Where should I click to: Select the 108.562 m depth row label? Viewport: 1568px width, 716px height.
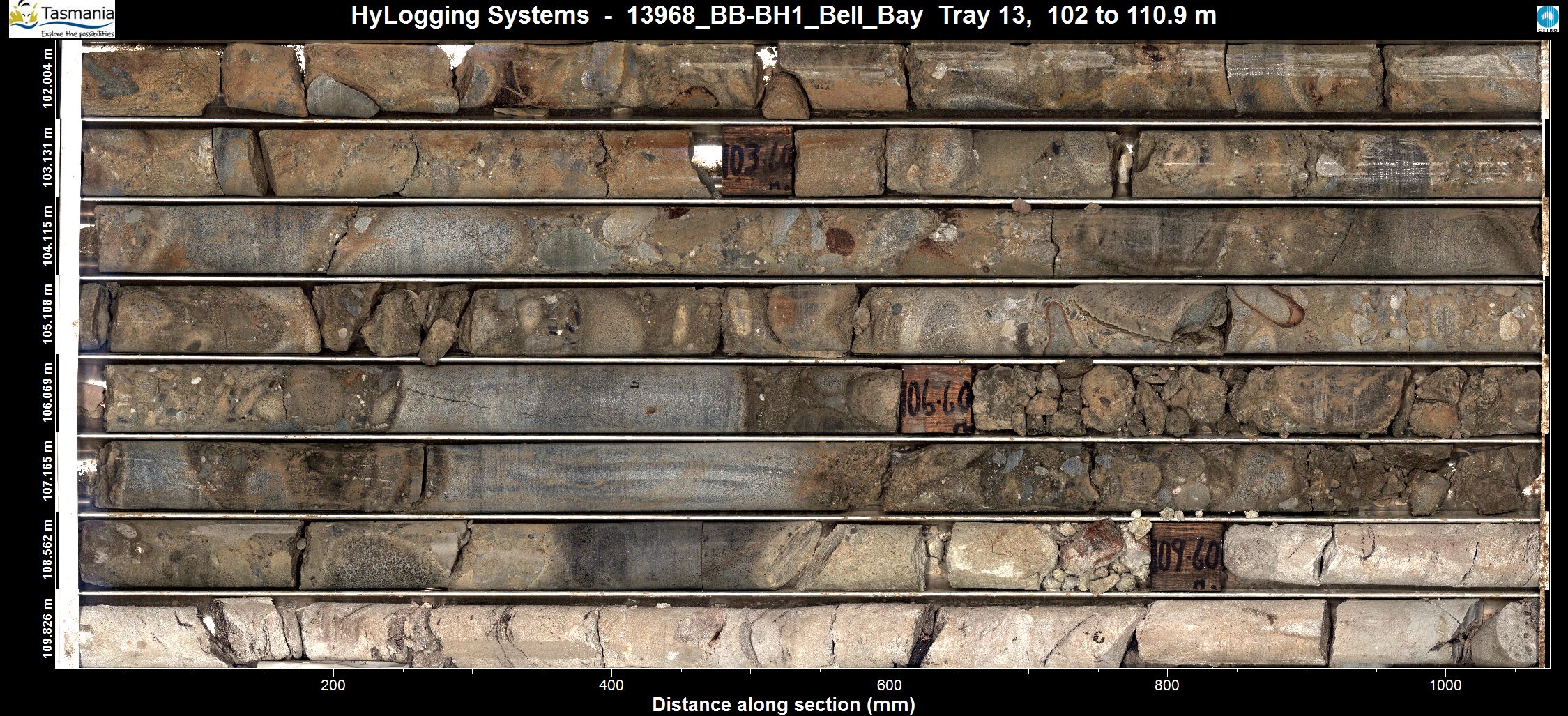click(47, 549)
